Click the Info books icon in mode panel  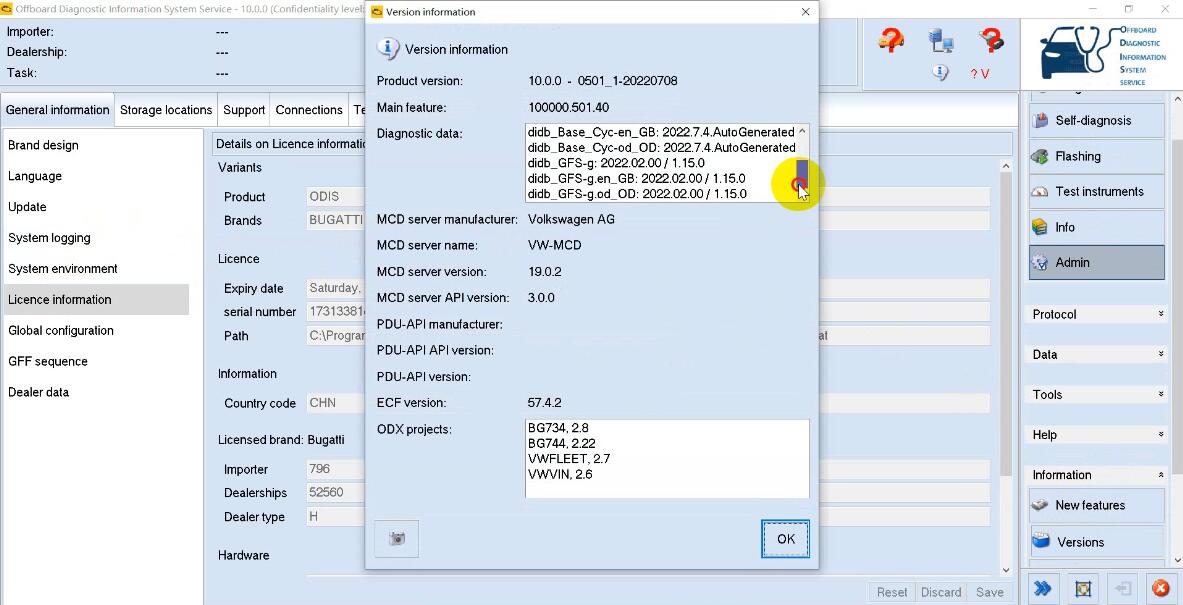tap(1041, 227)
